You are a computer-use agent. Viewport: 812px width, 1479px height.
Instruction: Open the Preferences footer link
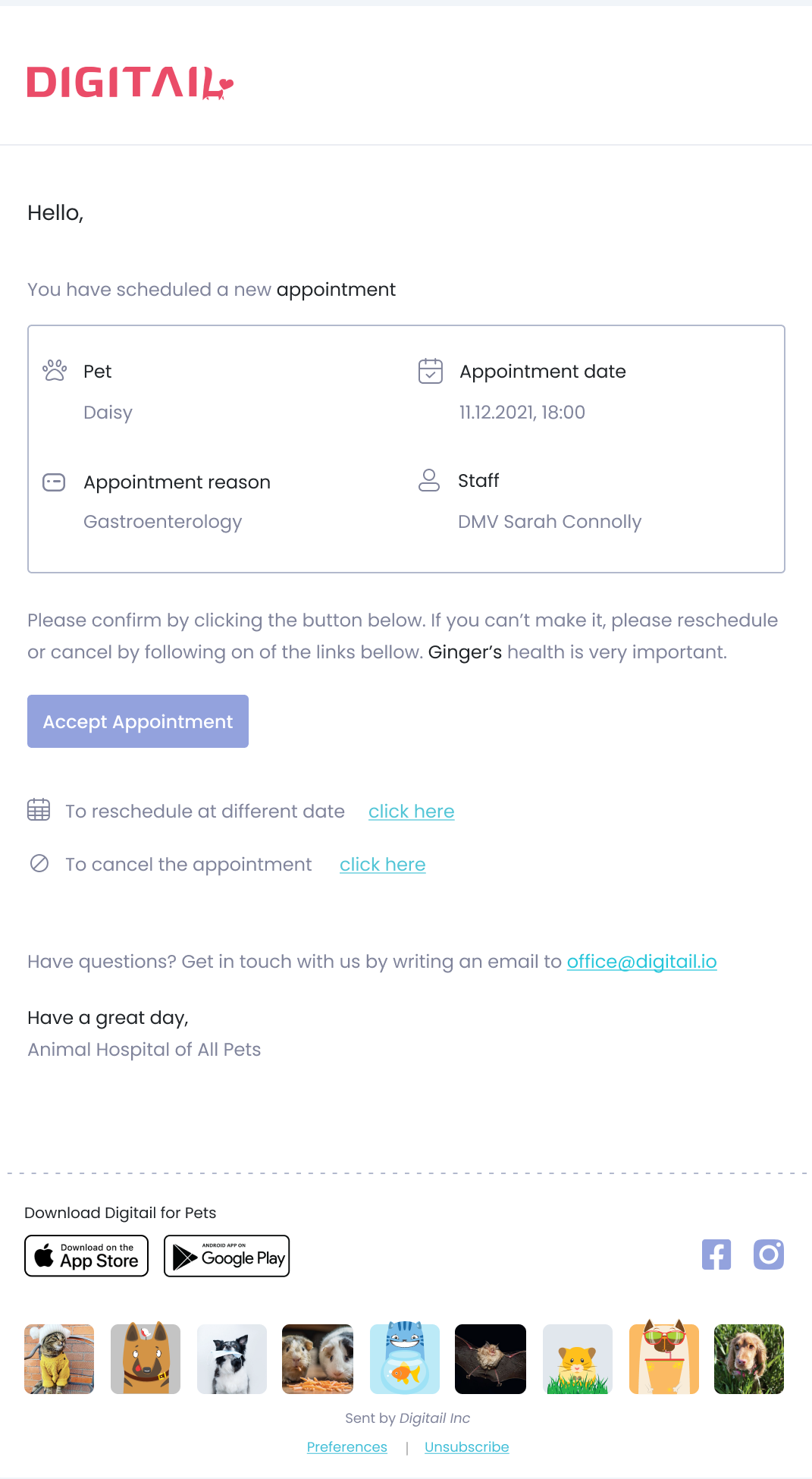coord(346,1447)
